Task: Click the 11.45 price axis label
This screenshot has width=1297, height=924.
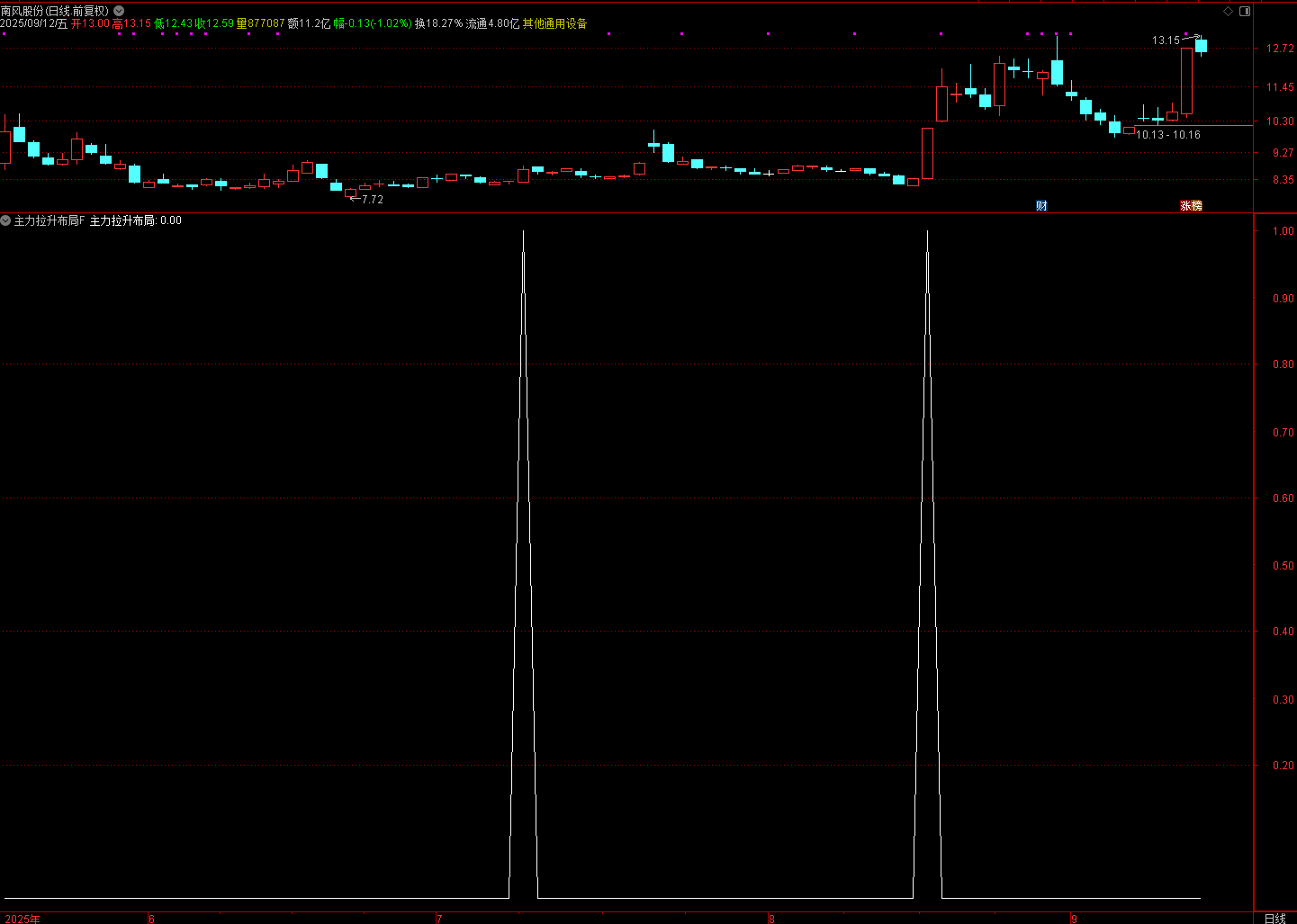Action: 1280,87
